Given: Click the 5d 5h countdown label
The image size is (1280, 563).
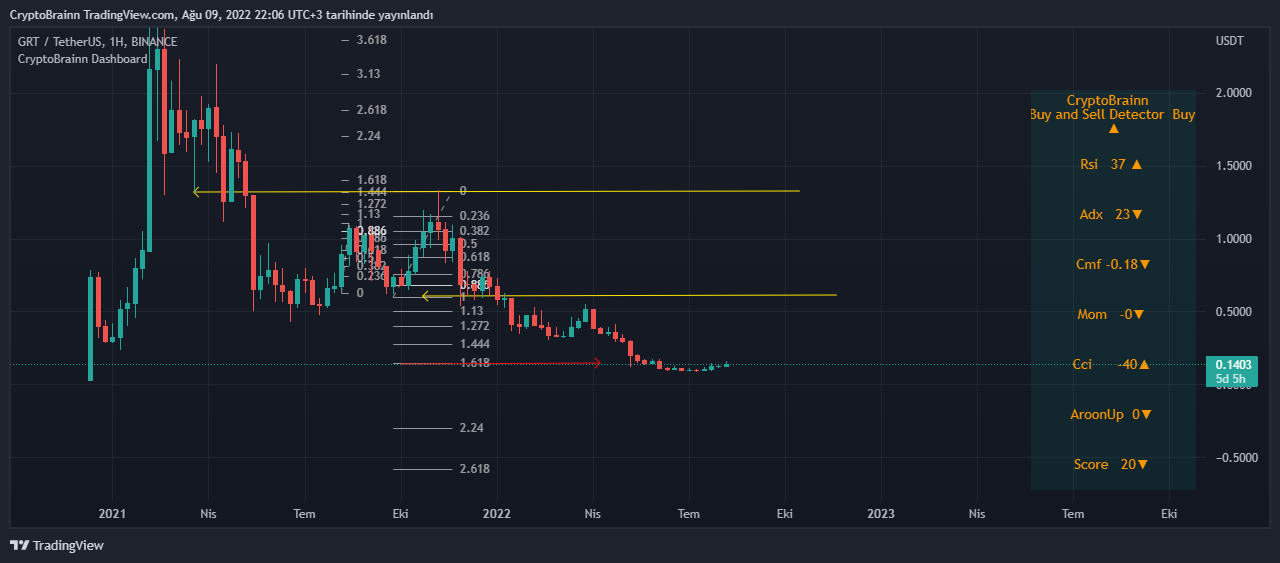Looking at the screenshot, I should click(x=1233, y=379).
